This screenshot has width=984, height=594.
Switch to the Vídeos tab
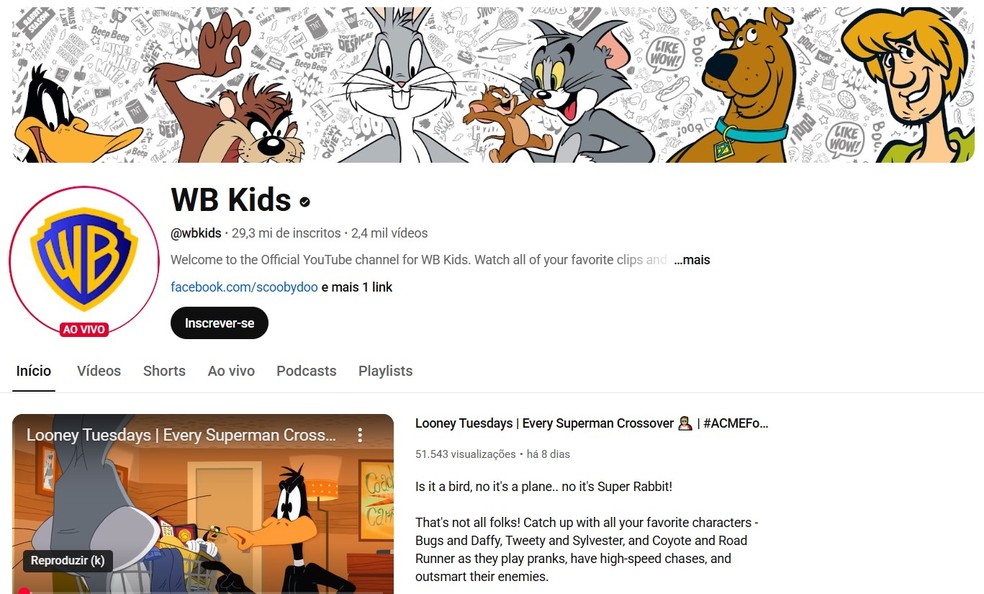[x=99, y=371]
